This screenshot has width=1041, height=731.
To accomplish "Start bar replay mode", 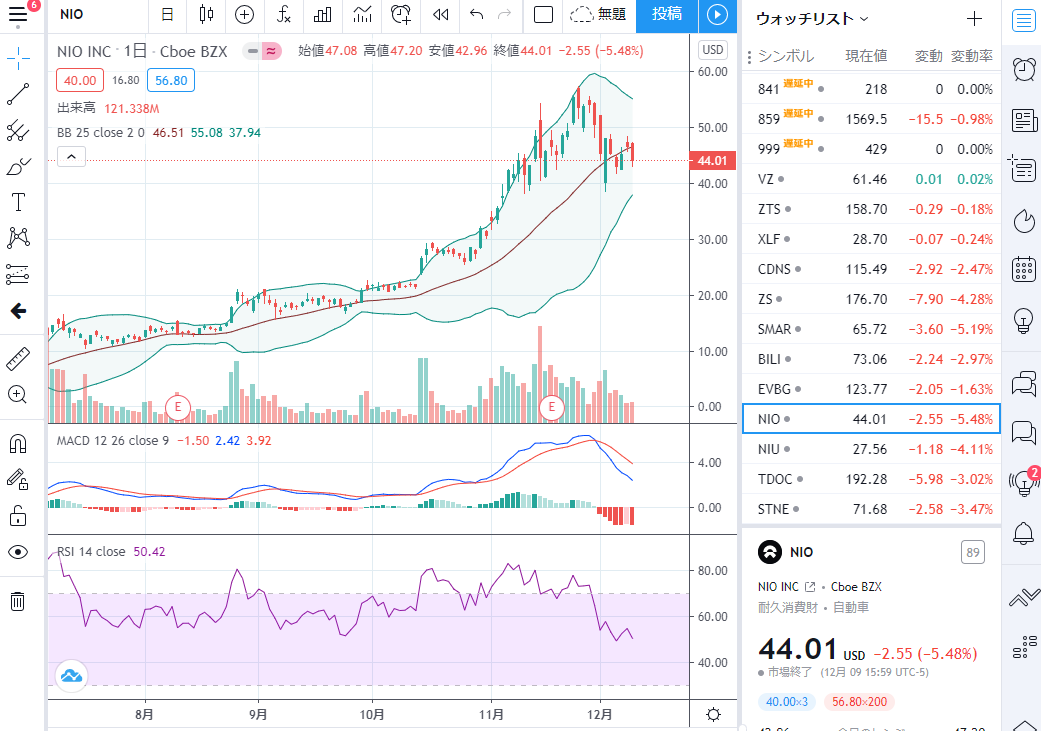I will coord(440,15).
